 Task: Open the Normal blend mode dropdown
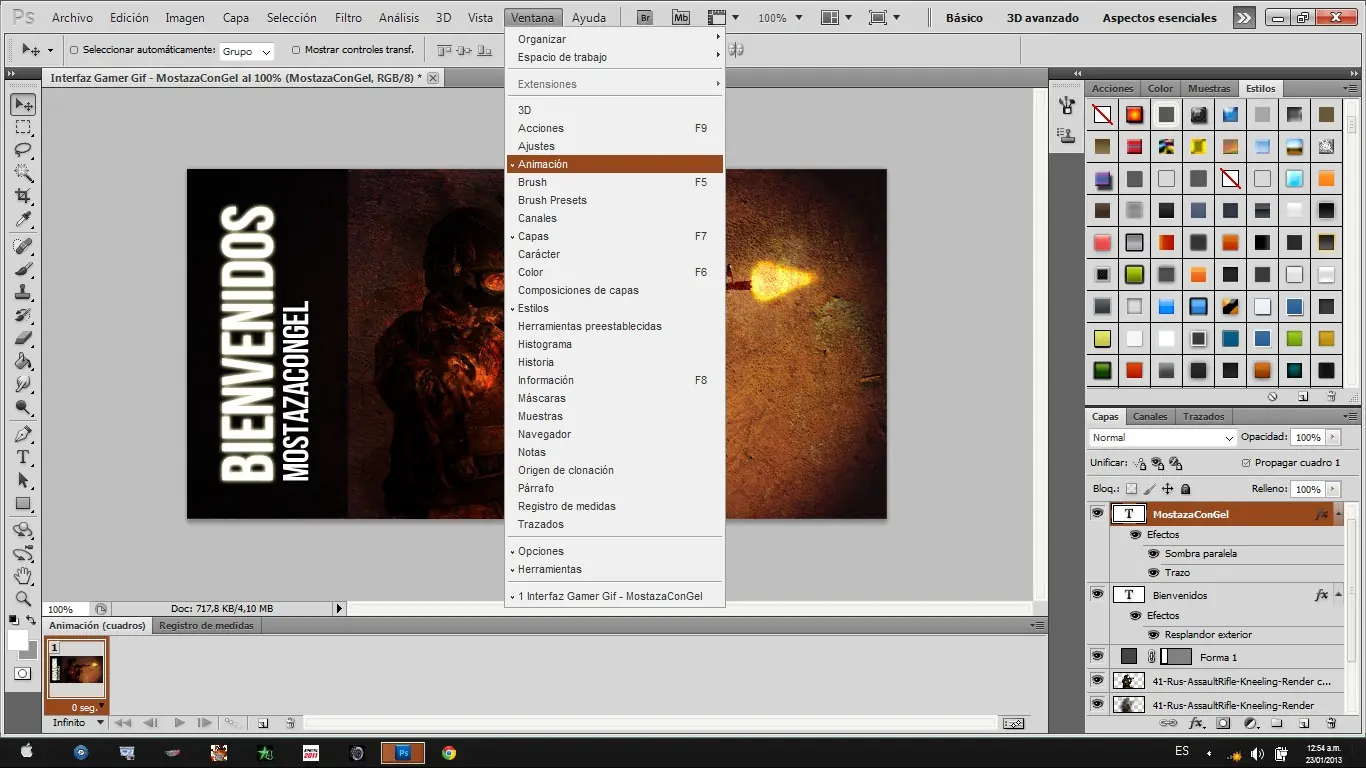1163,438
